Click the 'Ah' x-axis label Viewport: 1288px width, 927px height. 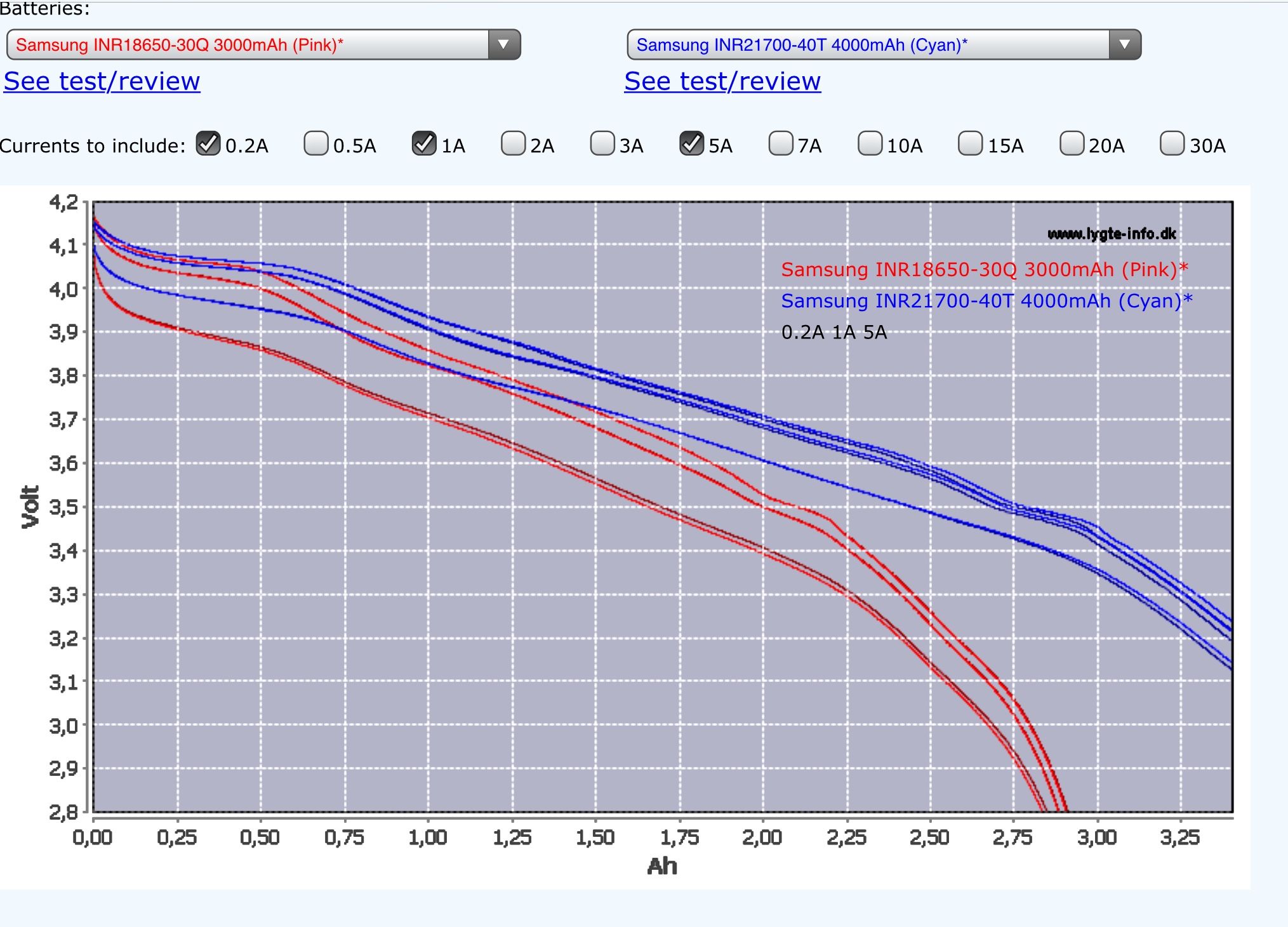click(x=662, y=867)
